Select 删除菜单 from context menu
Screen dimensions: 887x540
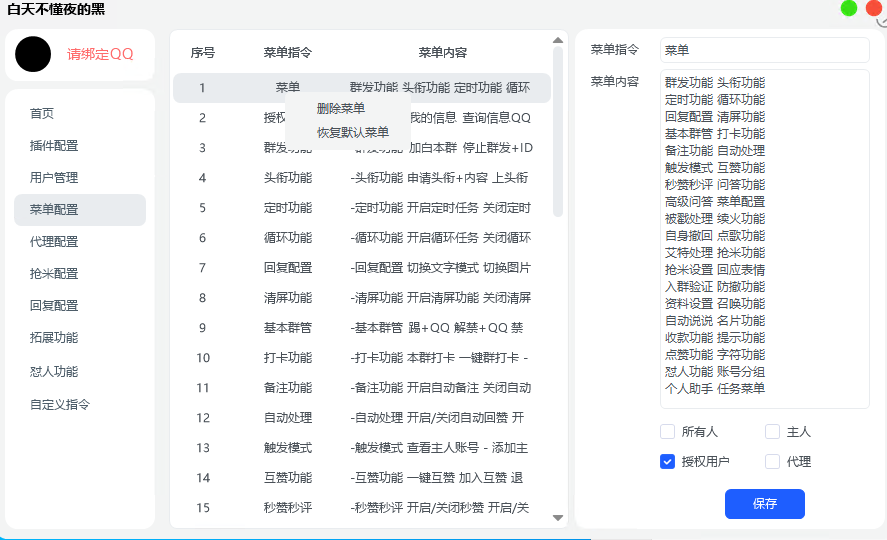click(x=341, y=108)
